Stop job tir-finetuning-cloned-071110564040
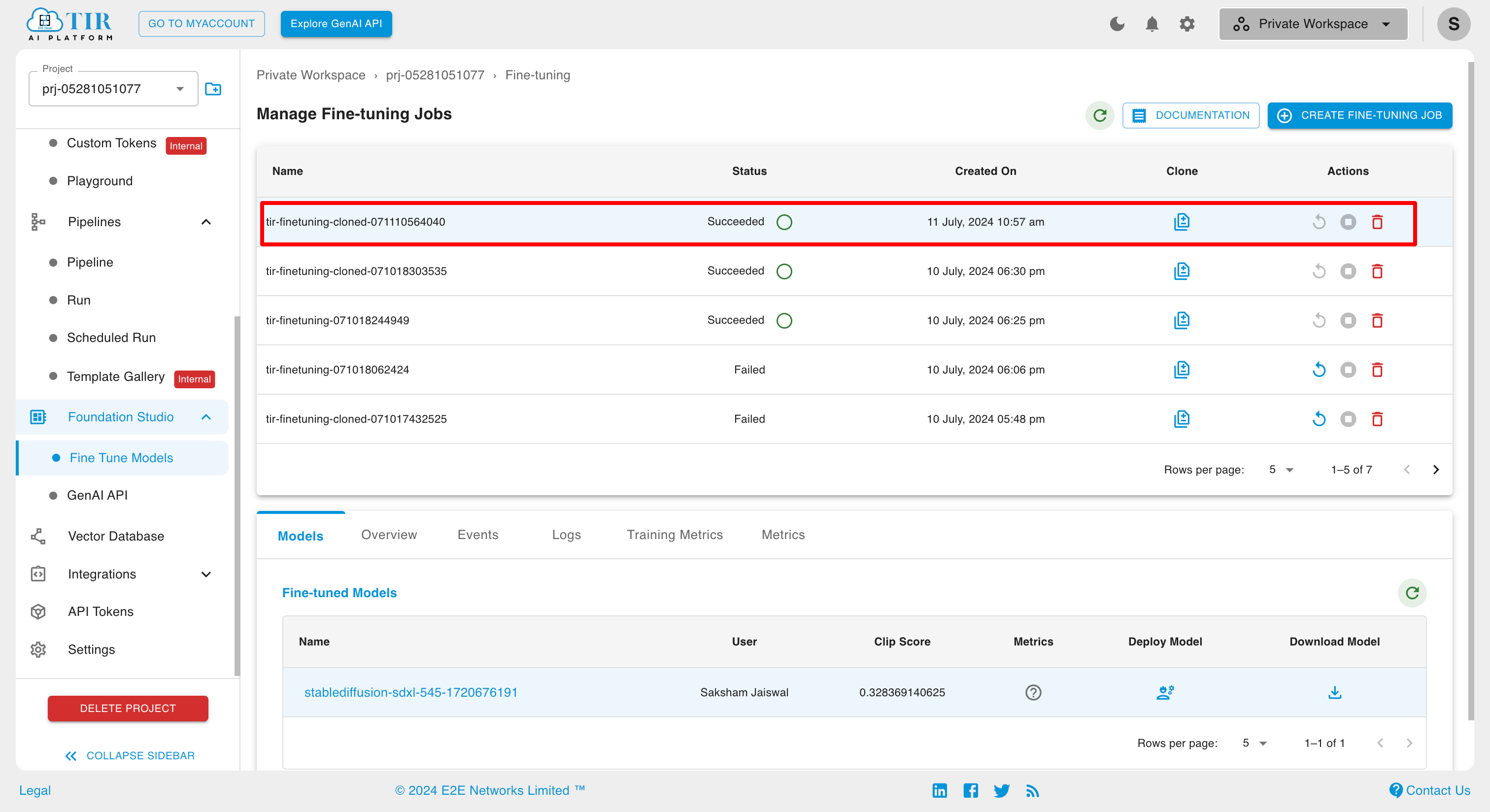 coord(1348,222)
